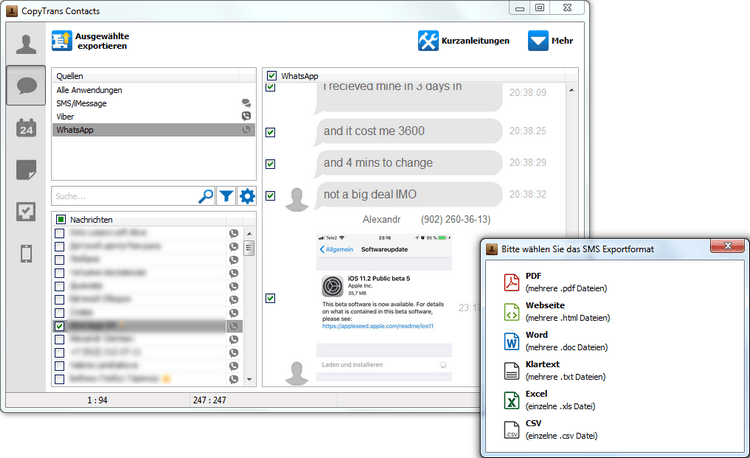Image resolution: width=750 pixels, height=458 pixels.
Task: Open the Calendar sidebar icon
Action: click(26, 128)
